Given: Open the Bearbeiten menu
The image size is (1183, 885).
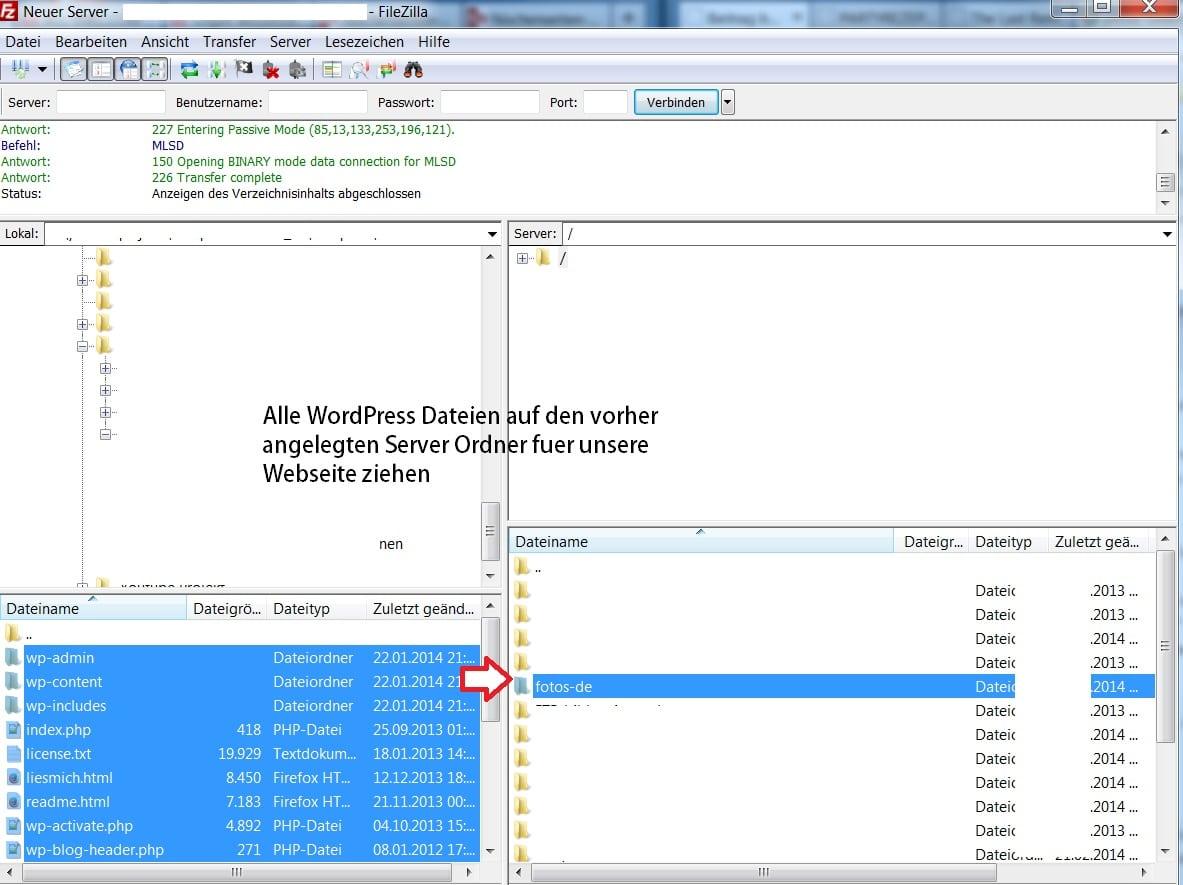Looking at the screenshot, I should 91,41.
